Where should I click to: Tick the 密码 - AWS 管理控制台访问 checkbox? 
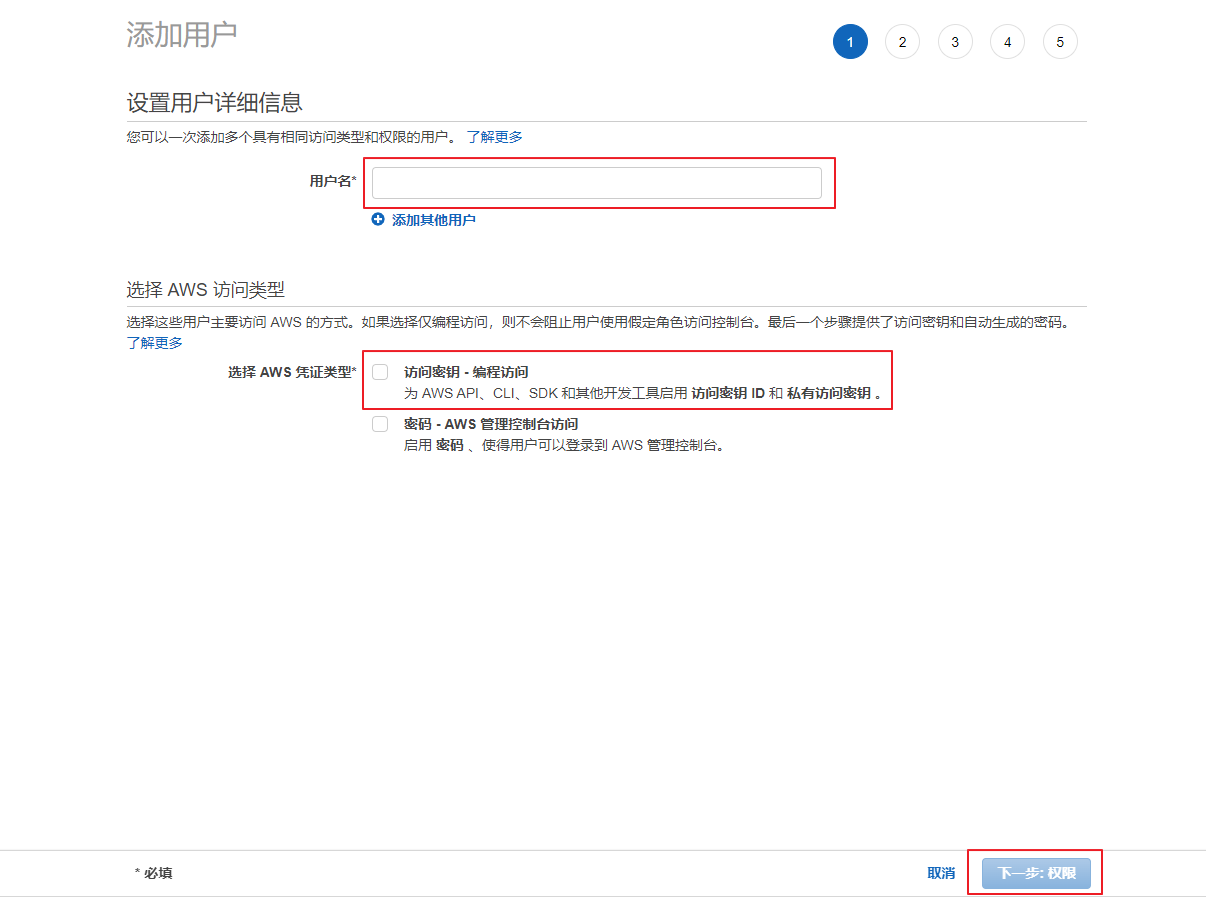[380, 424]
